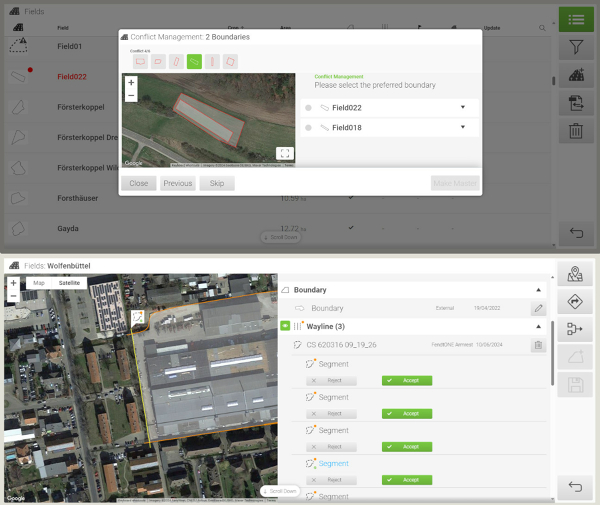Click the Wolfenbüttel panel scrollbar thumb
Screen dimensions: 600x505
[552, 353]
